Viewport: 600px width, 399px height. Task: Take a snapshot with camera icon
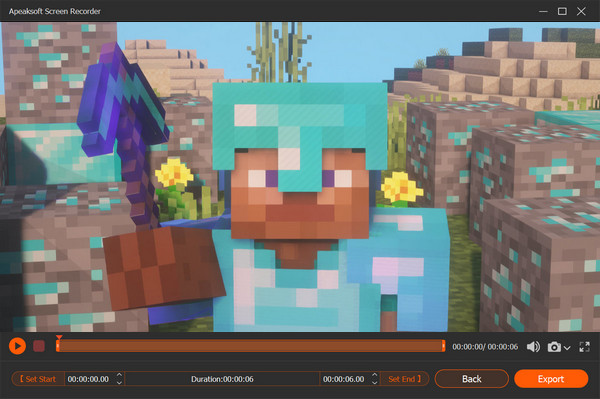tap(554, 347)
